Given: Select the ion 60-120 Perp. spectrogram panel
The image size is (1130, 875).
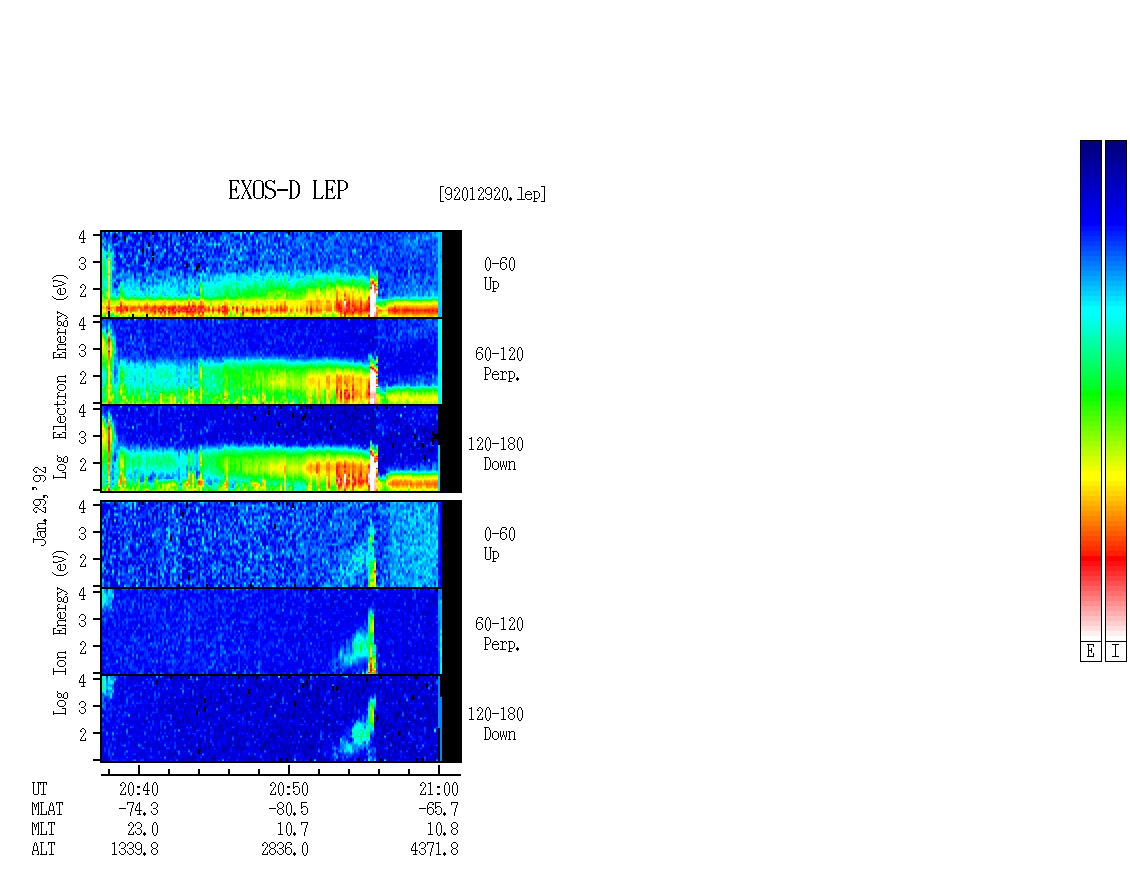Looking at the screenshot, I should tap(281, 631).
